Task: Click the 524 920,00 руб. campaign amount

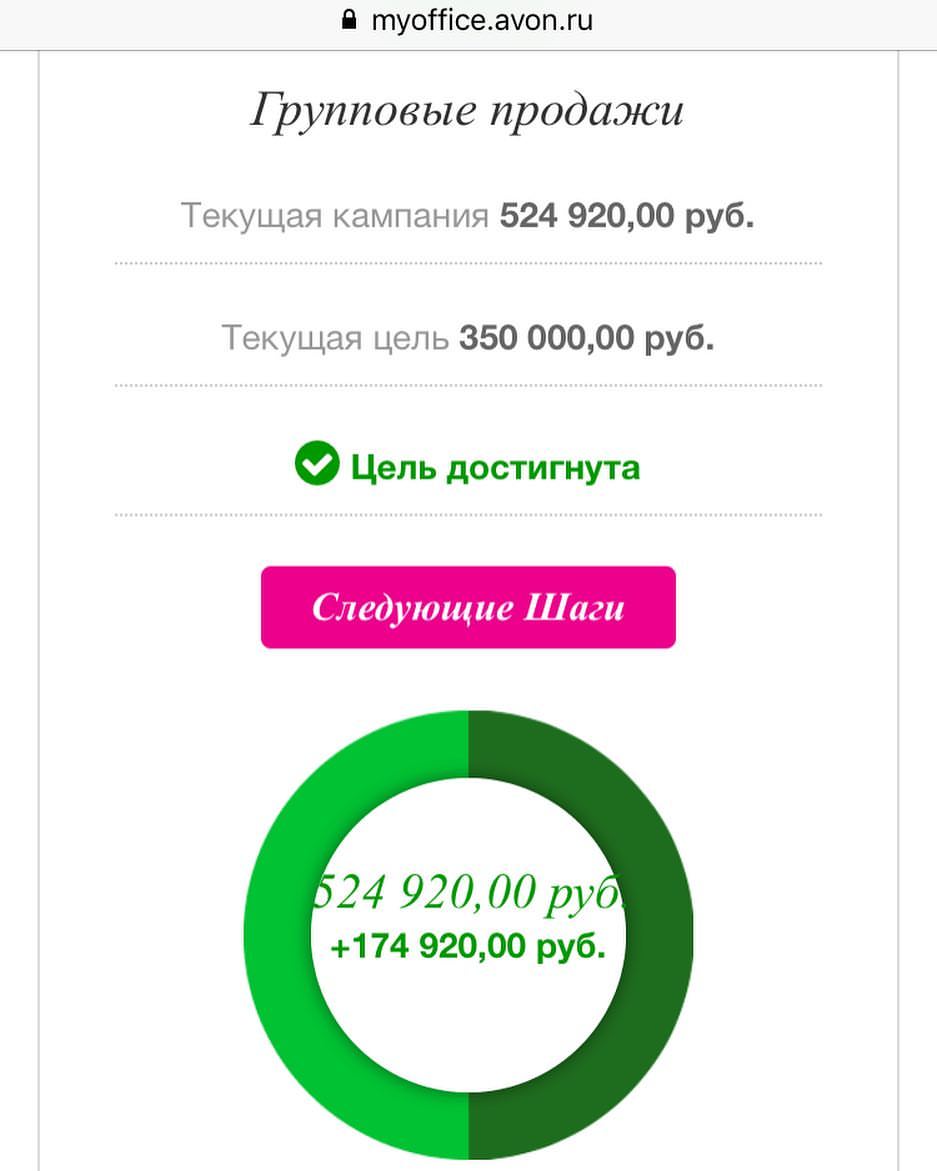Action: click(627, 216)
